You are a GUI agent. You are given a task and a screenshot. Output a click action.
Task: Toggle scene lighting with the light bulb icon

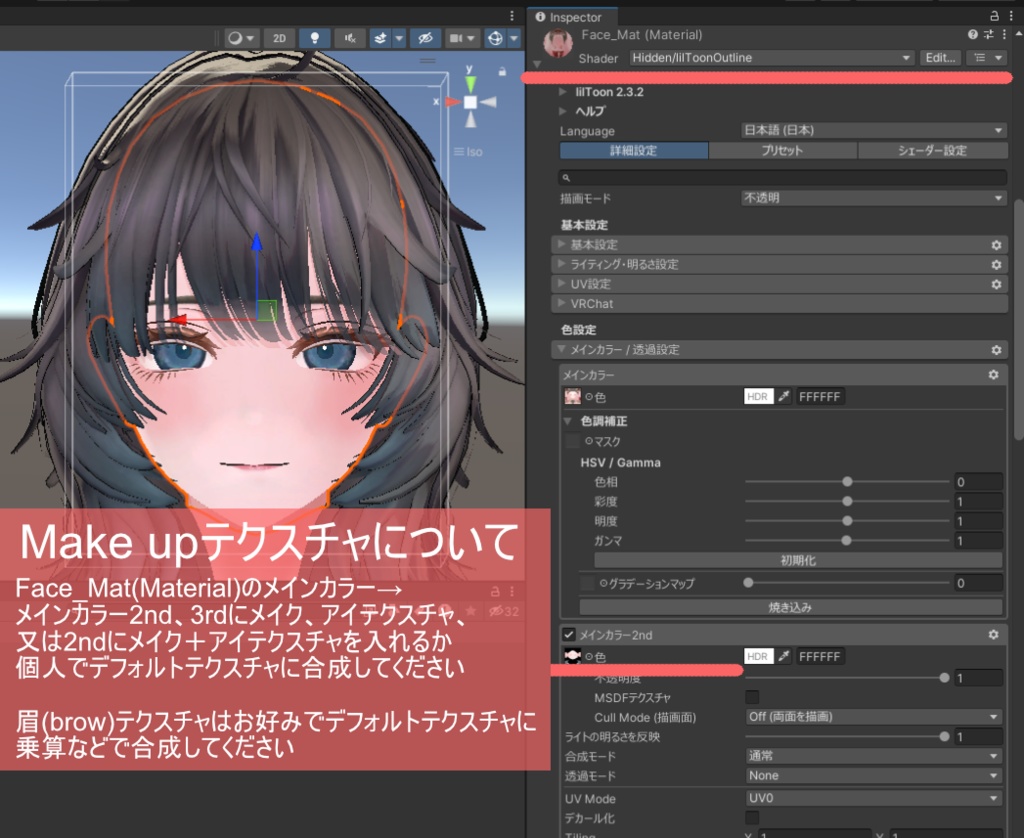click(314, 37)
